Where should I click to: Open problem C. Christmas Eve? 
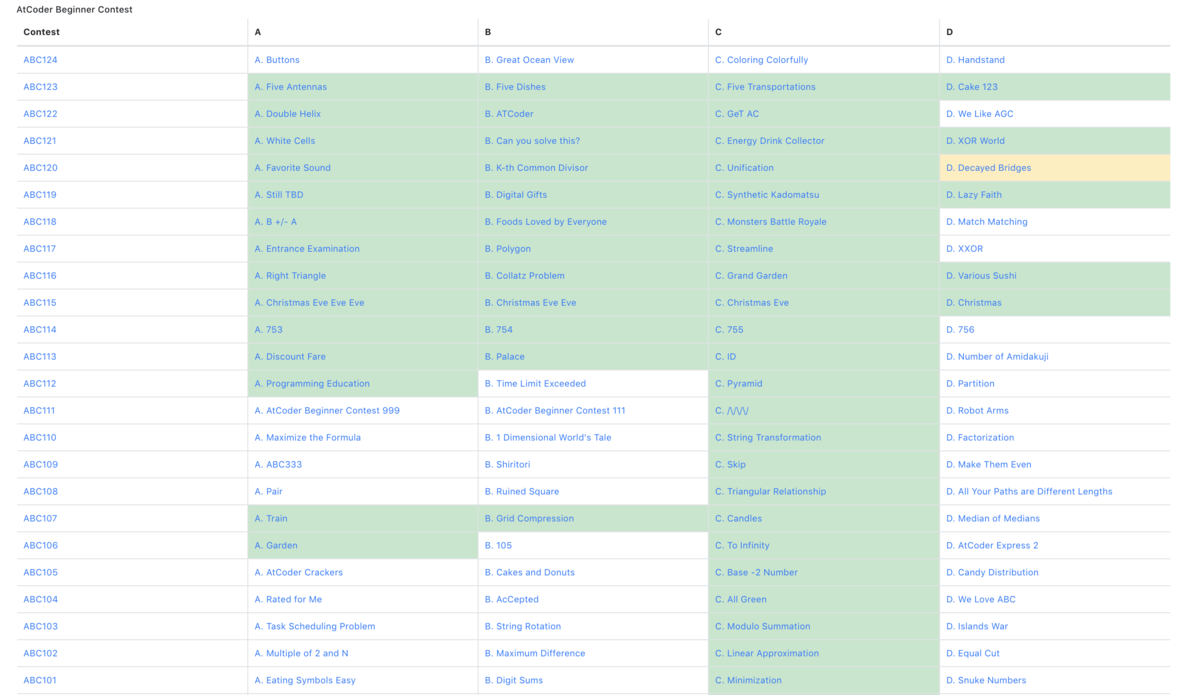tap(751, 303)
